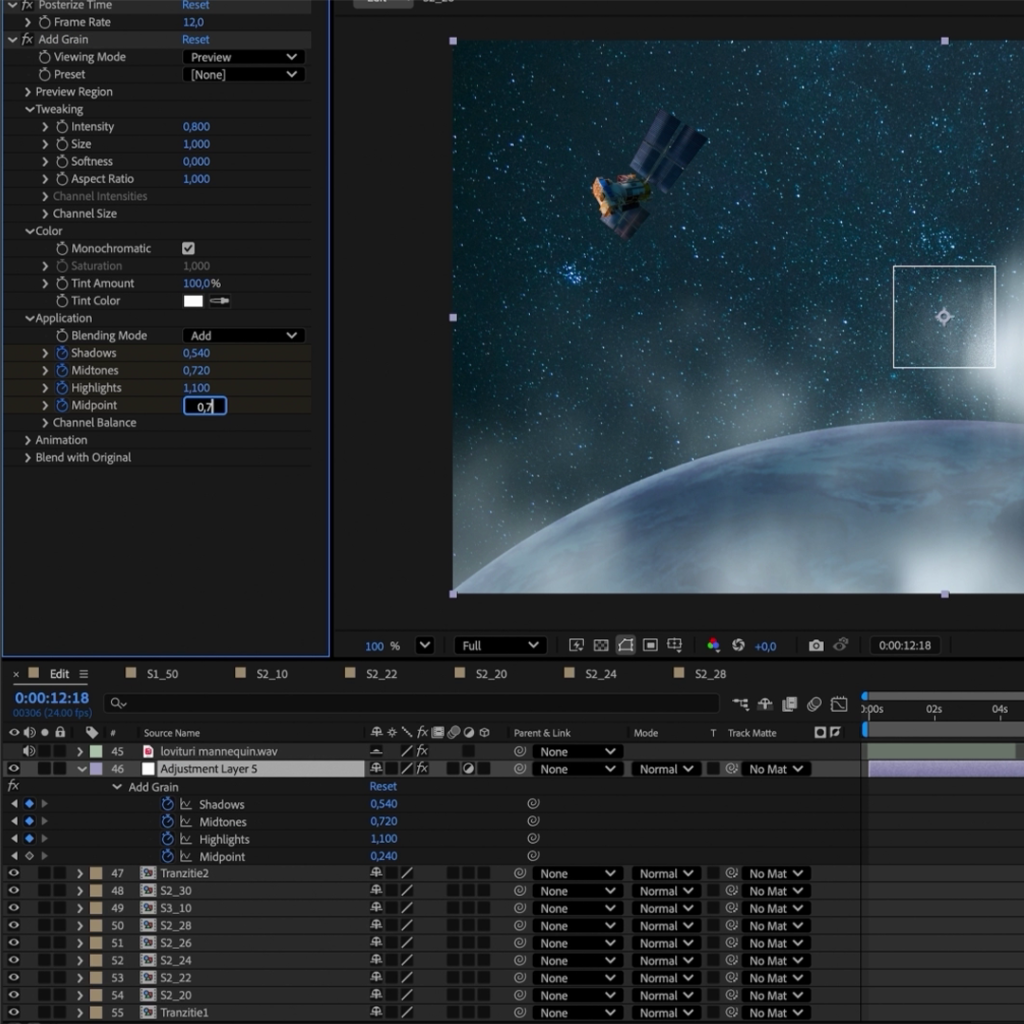Mute audio of lovituri mannequin.wav layer
This screenshot has width=1024, height=1024.
pyautogui.click(x=29, y=751)
